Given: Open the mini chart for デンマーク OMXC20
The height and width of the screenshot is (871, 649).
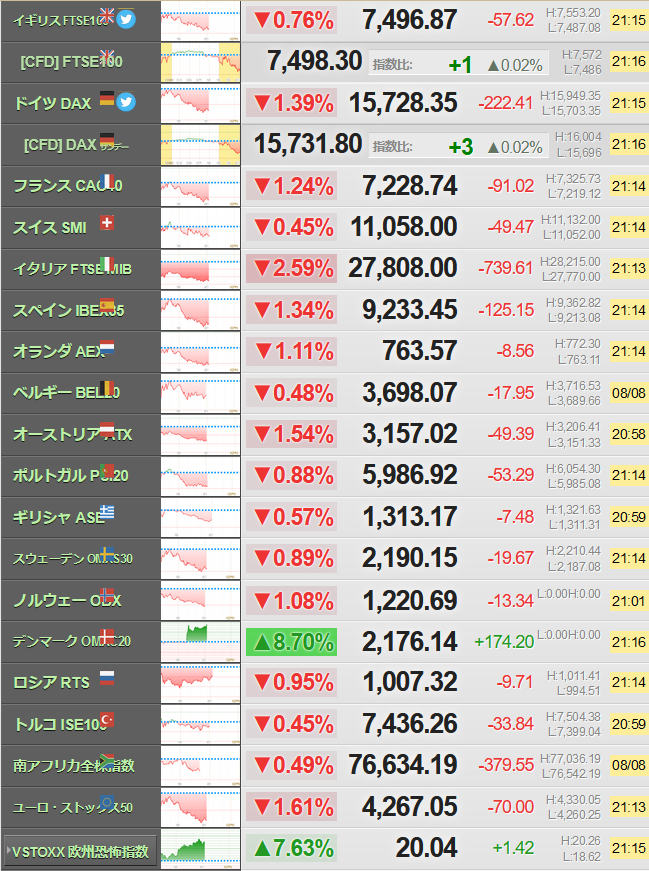Looking at the screenshot, I should pos(201,642).
